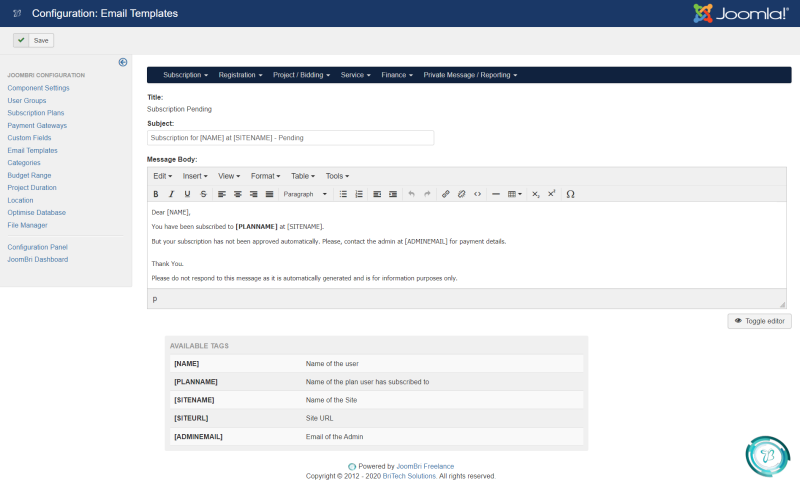Open source code view
Screen dimensions: 800x486
tap(477, 194)
